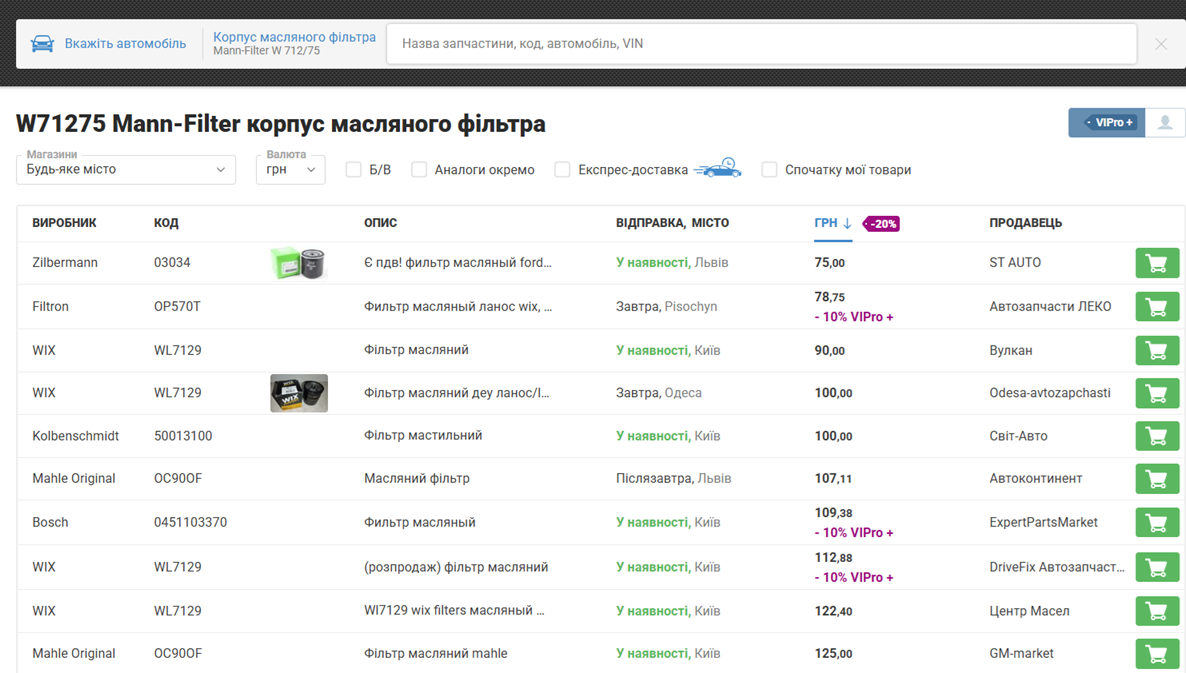Click Bosch -10% VIPro + offer

pyautogui.click(x=854, y=533)
